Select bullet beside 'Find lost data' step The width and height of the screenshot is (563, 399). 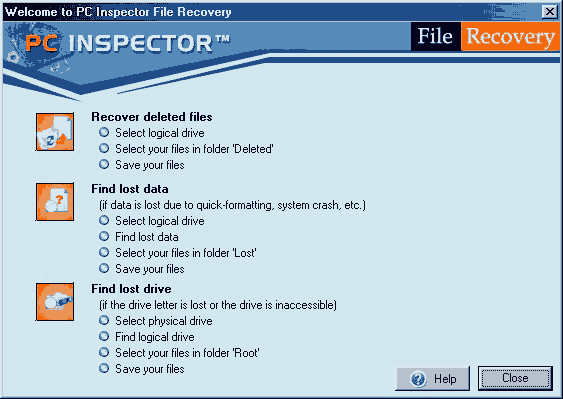pyautogui.click(x=104, y=236)
